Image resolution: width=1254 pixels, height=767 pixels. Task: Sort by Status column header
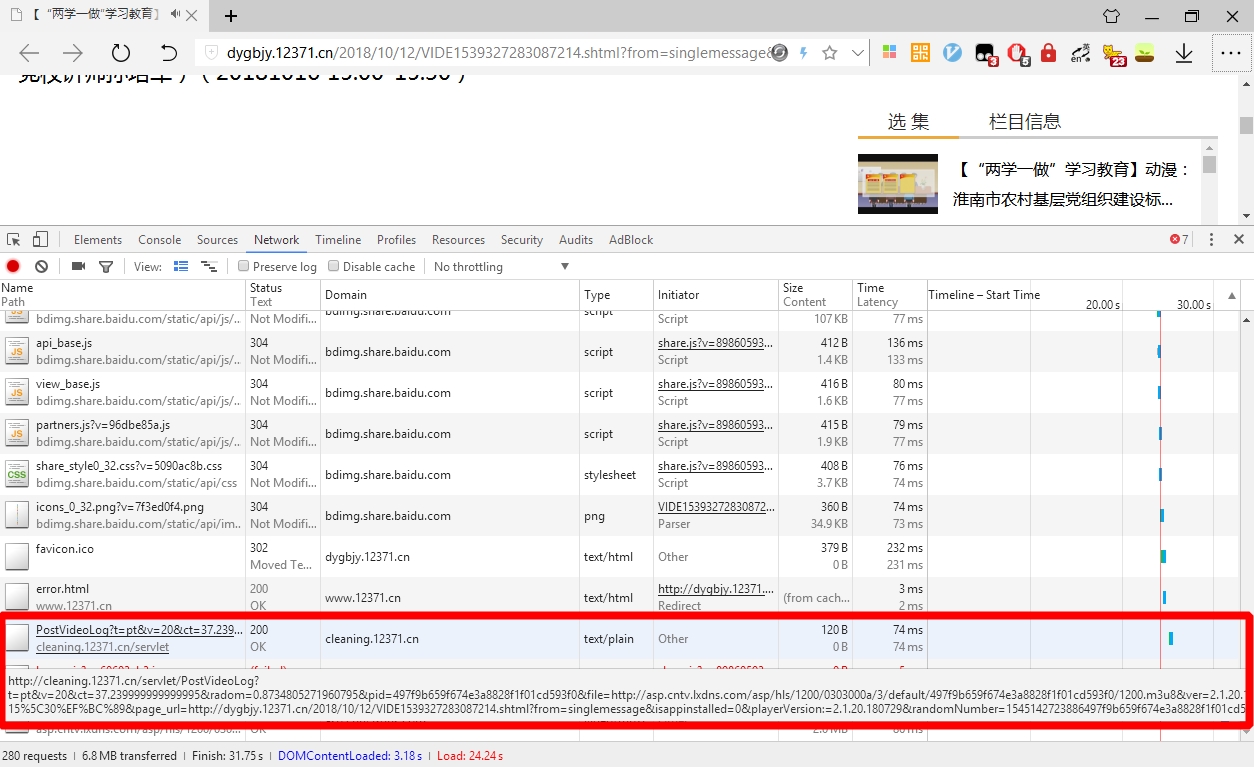pos(283,295)
